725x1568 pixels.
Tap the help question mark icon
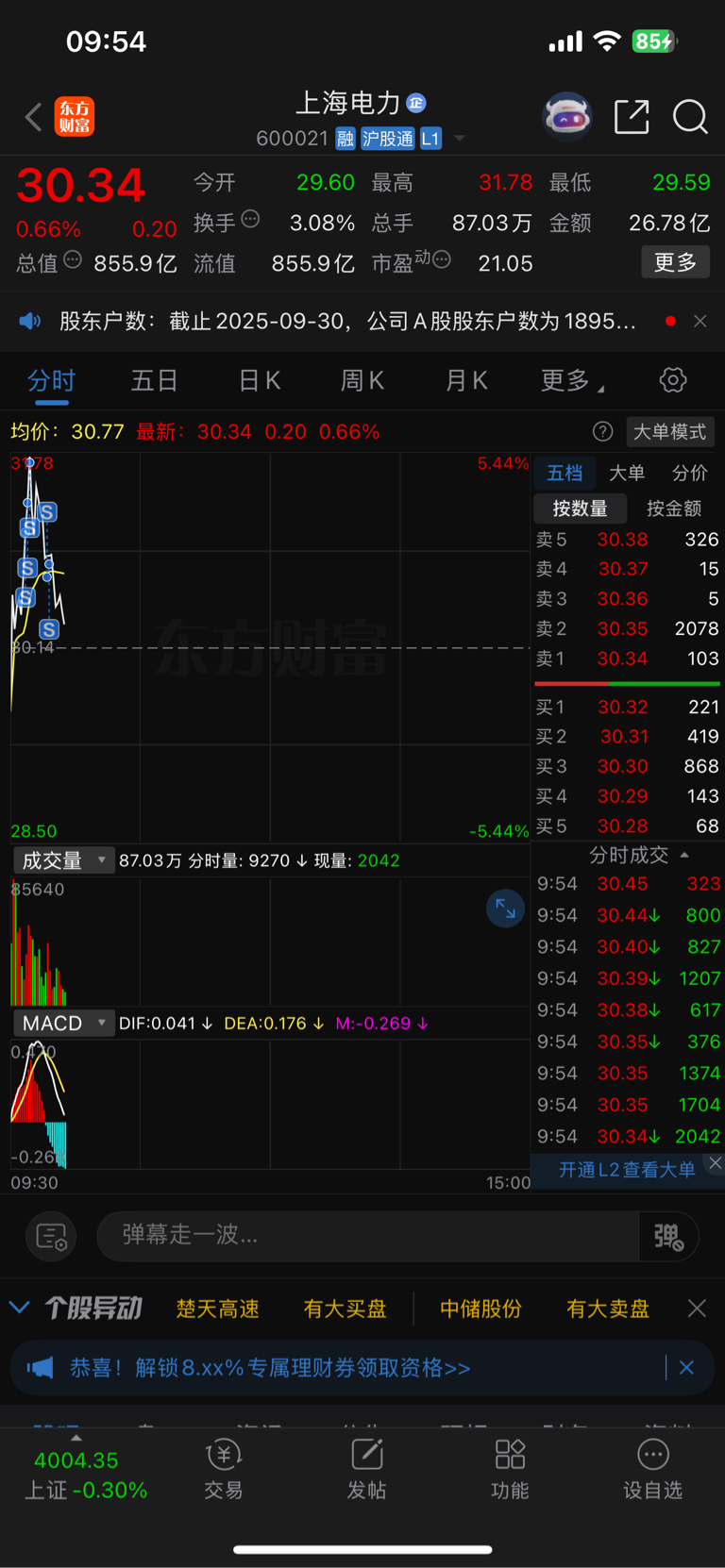pyautogui.click(x=602, y=431)
